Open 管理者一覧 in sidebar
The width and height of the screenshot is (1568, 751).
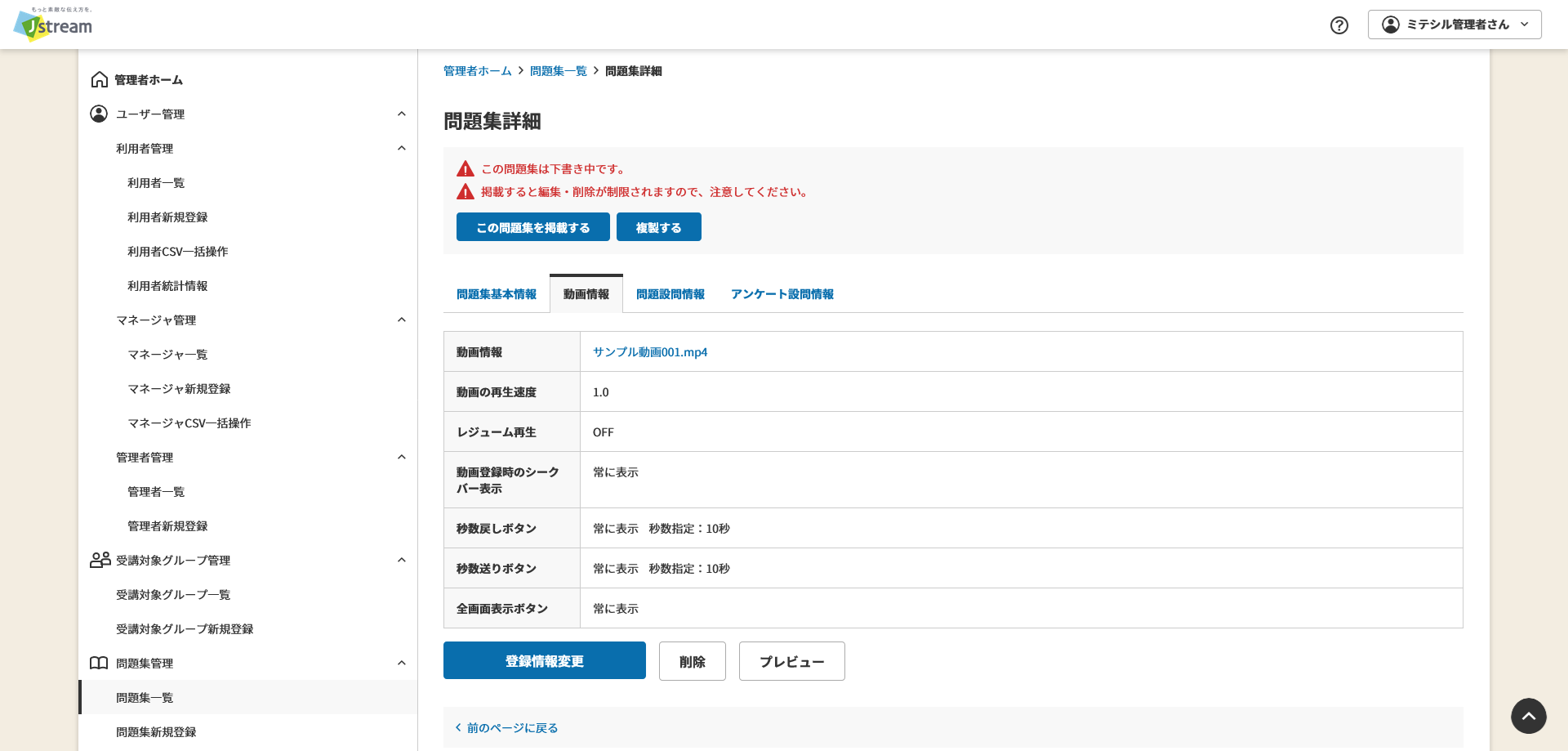[156, 492]
